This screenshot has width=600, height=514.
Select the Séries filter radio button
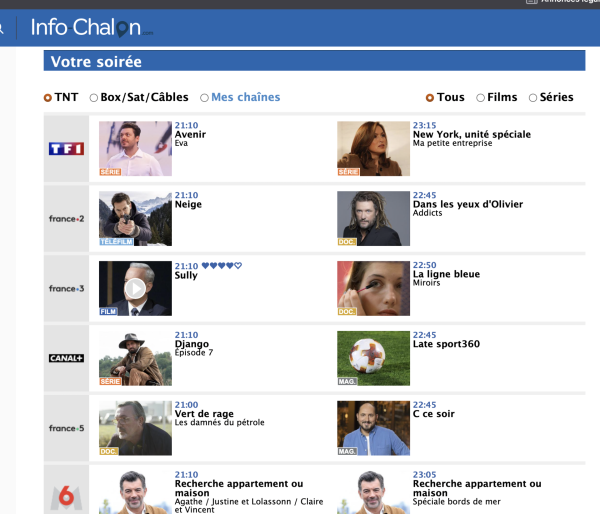(x=533, y=98)
